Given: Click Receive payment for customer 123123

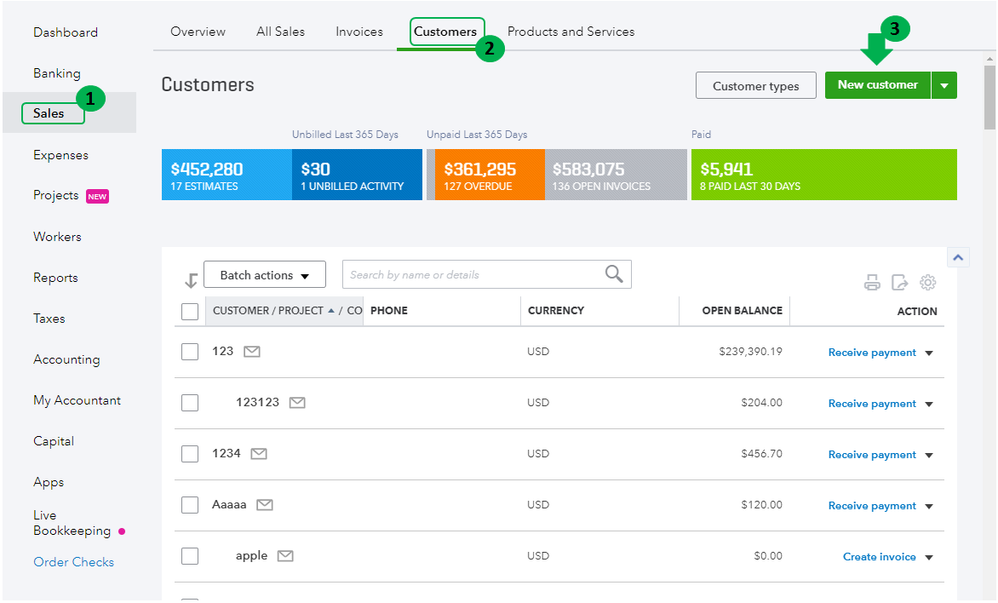Looking at the screenshot, I should click(872, 404).
